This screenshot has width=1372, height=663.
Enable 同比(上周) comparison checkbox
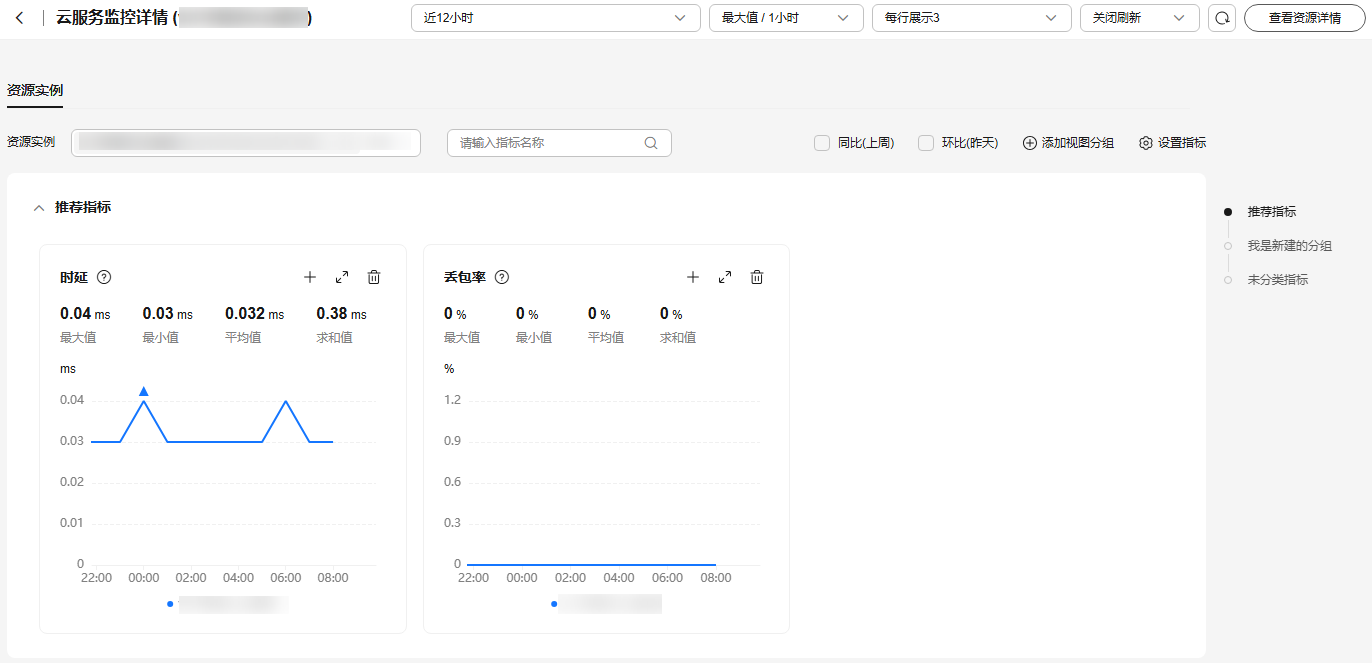point(822,143)
